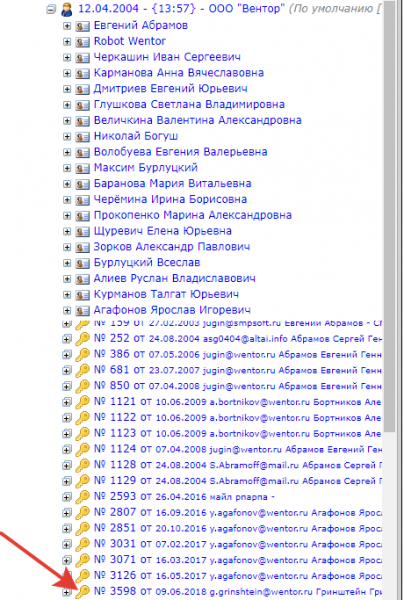This screenshot has height=600, width=404.
Task: Expand license № 386 node
Action: (x=67, y=355)
